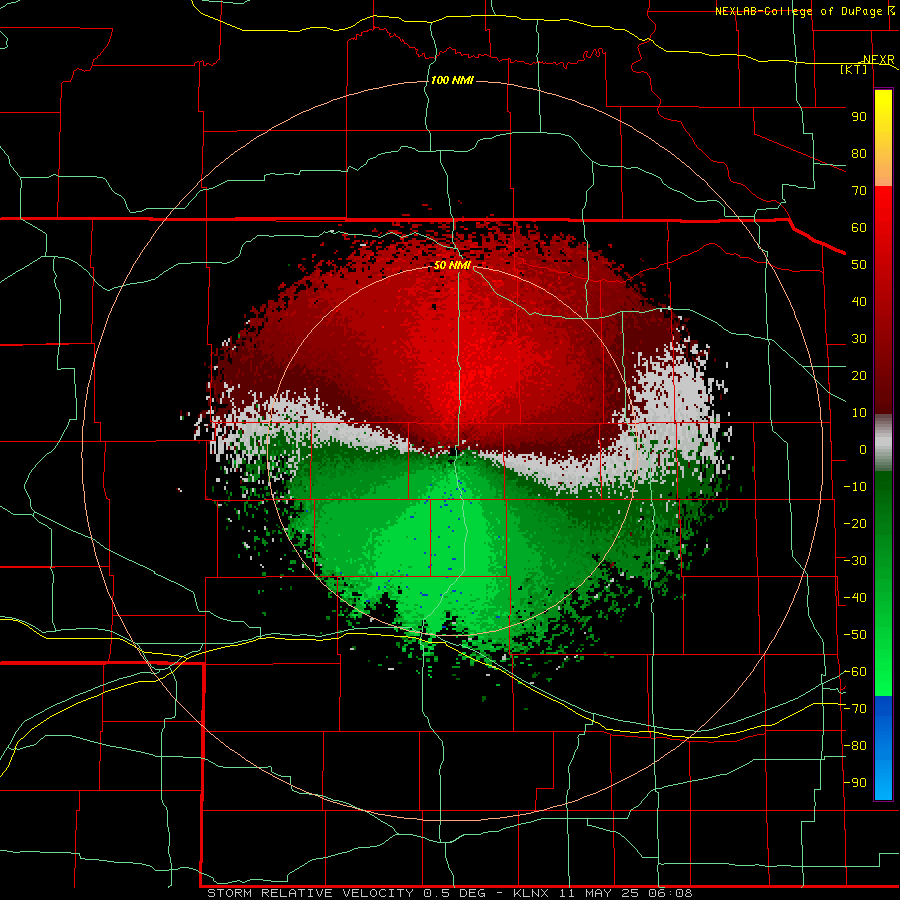Click the KLNX station identifier
The width and height of the screenshot is (900, 900).
click(531, 893)
